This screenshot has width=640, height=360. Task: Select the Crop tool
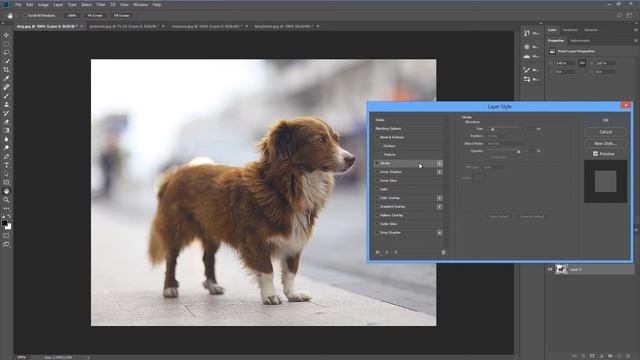point(6,70)
